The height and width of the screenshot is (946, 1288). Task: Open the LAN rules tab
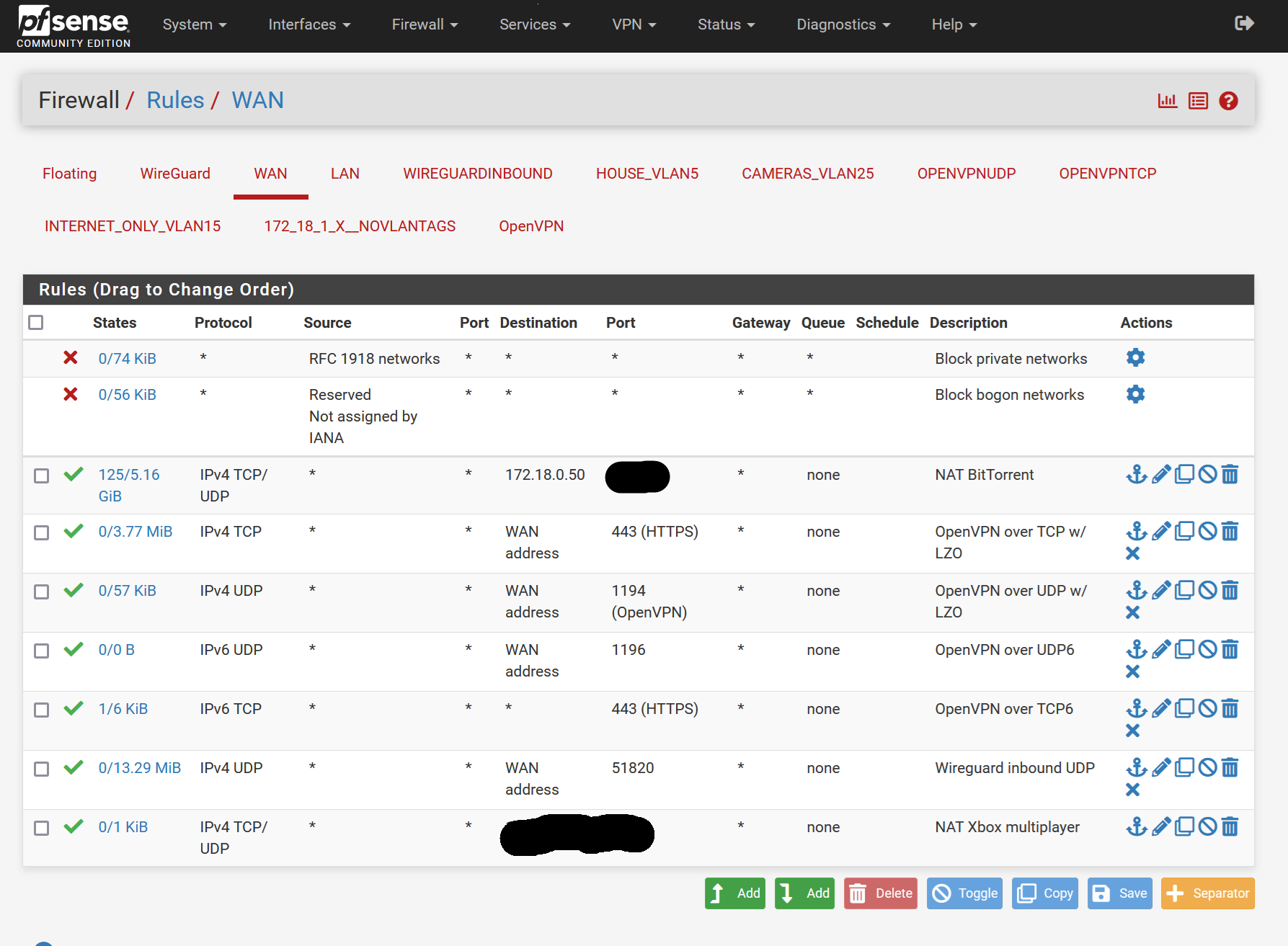pyautogui.click(x=345, y=174)
